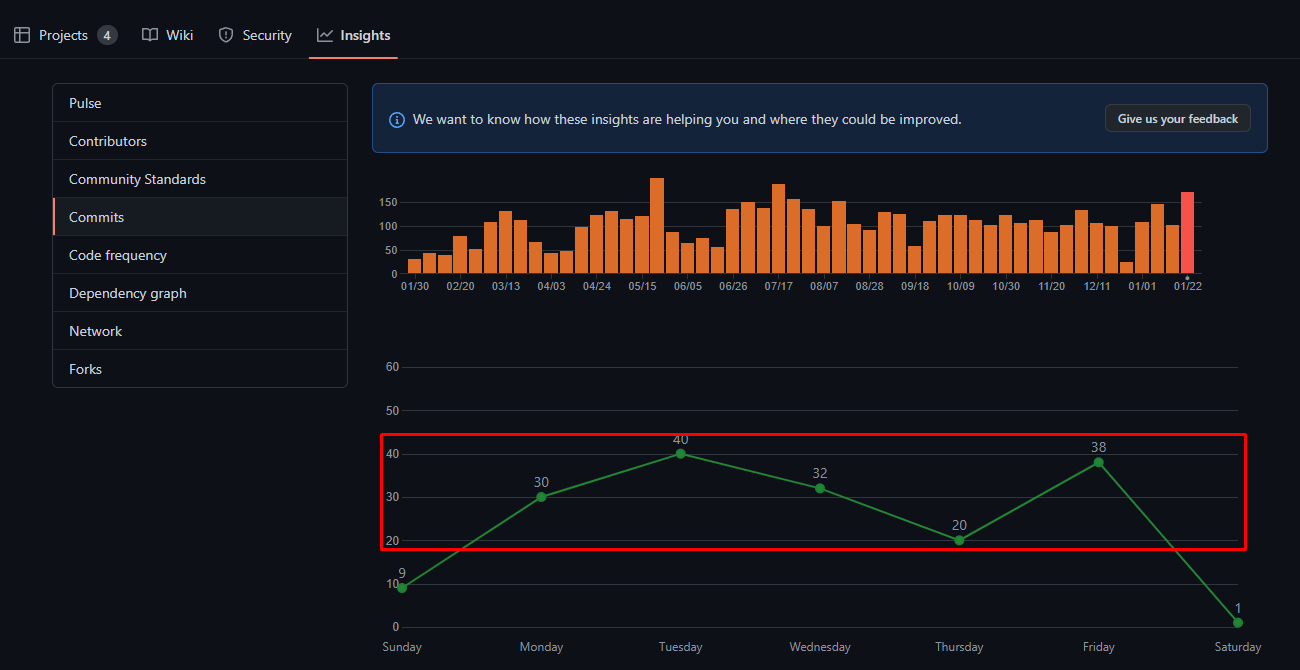
Task: Select Code frequency in the sidebar
Action: point(118,255)
